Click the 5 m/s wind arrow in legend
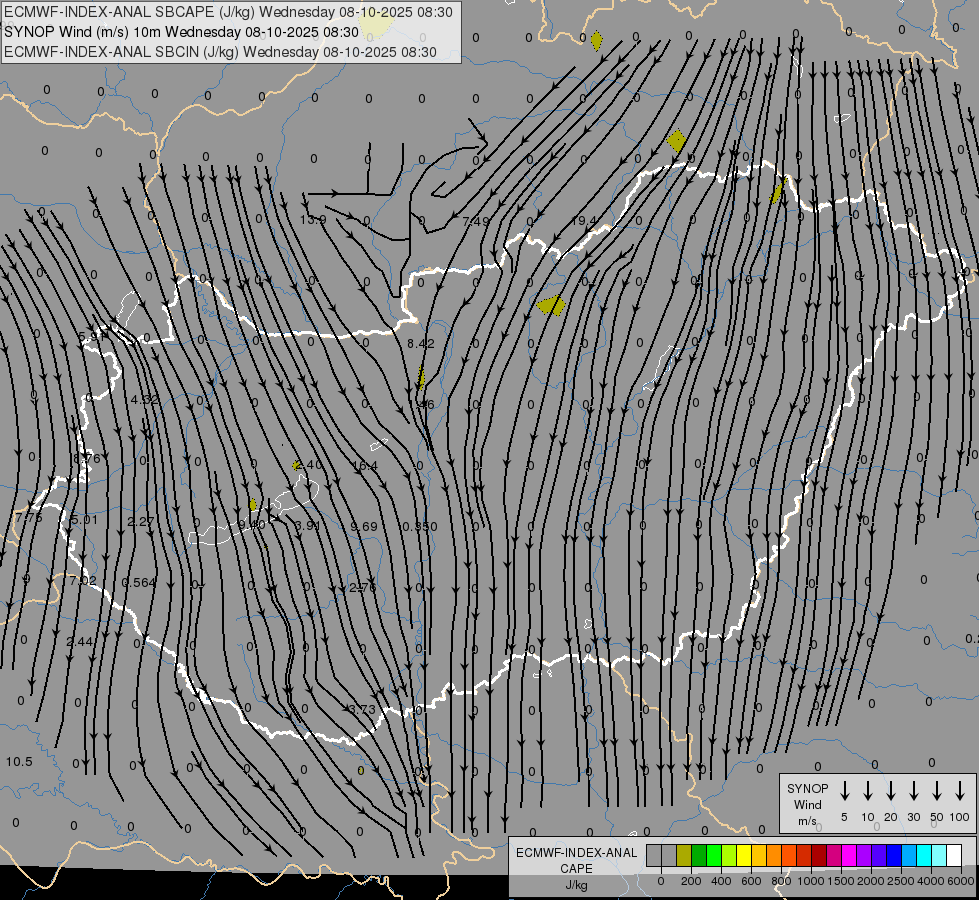 (845, 791)
